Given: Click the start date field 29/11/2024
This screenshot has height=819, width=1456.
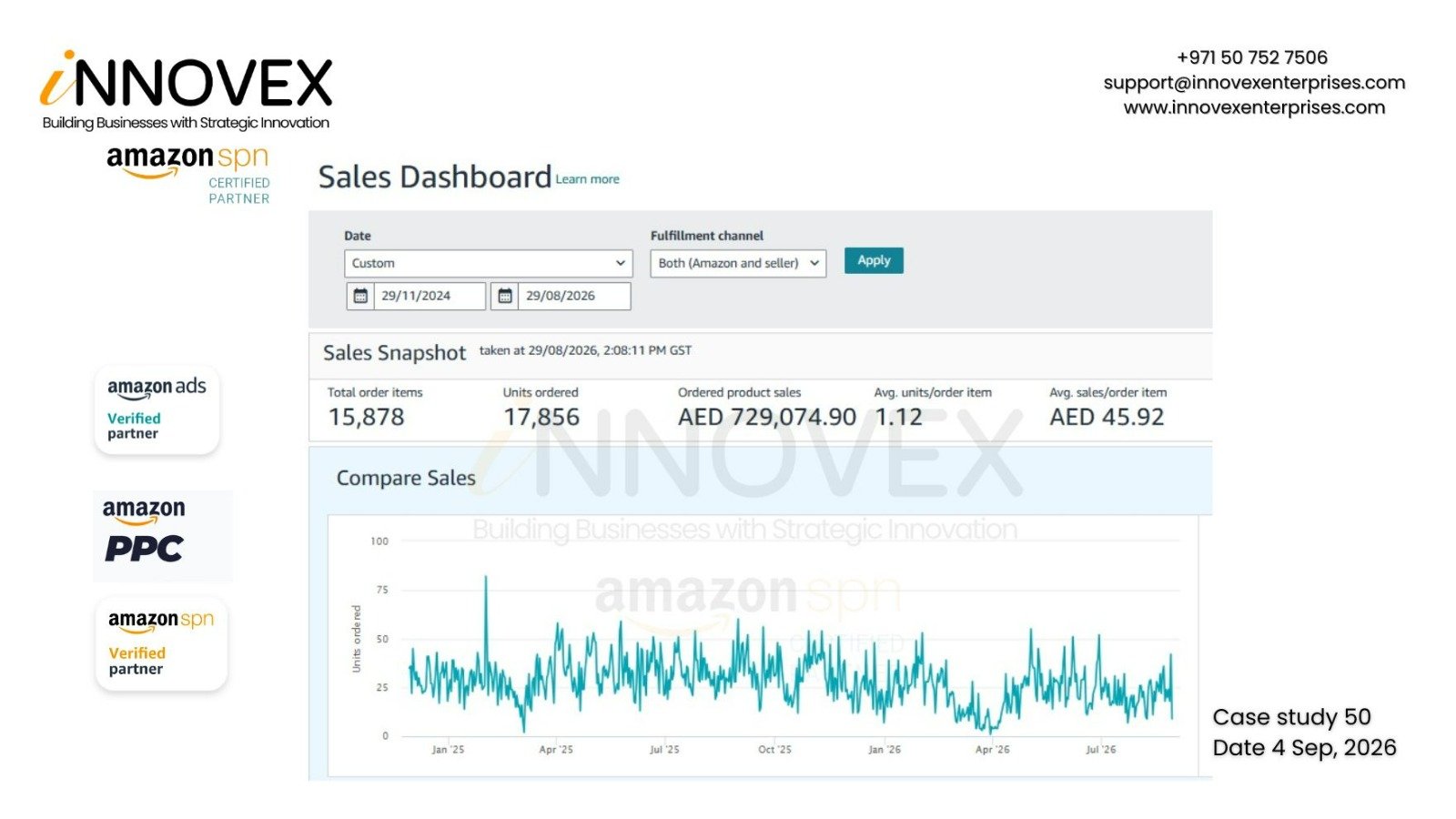Looking at the screenshot, I should pyautogui.click(x=430, y=296).
